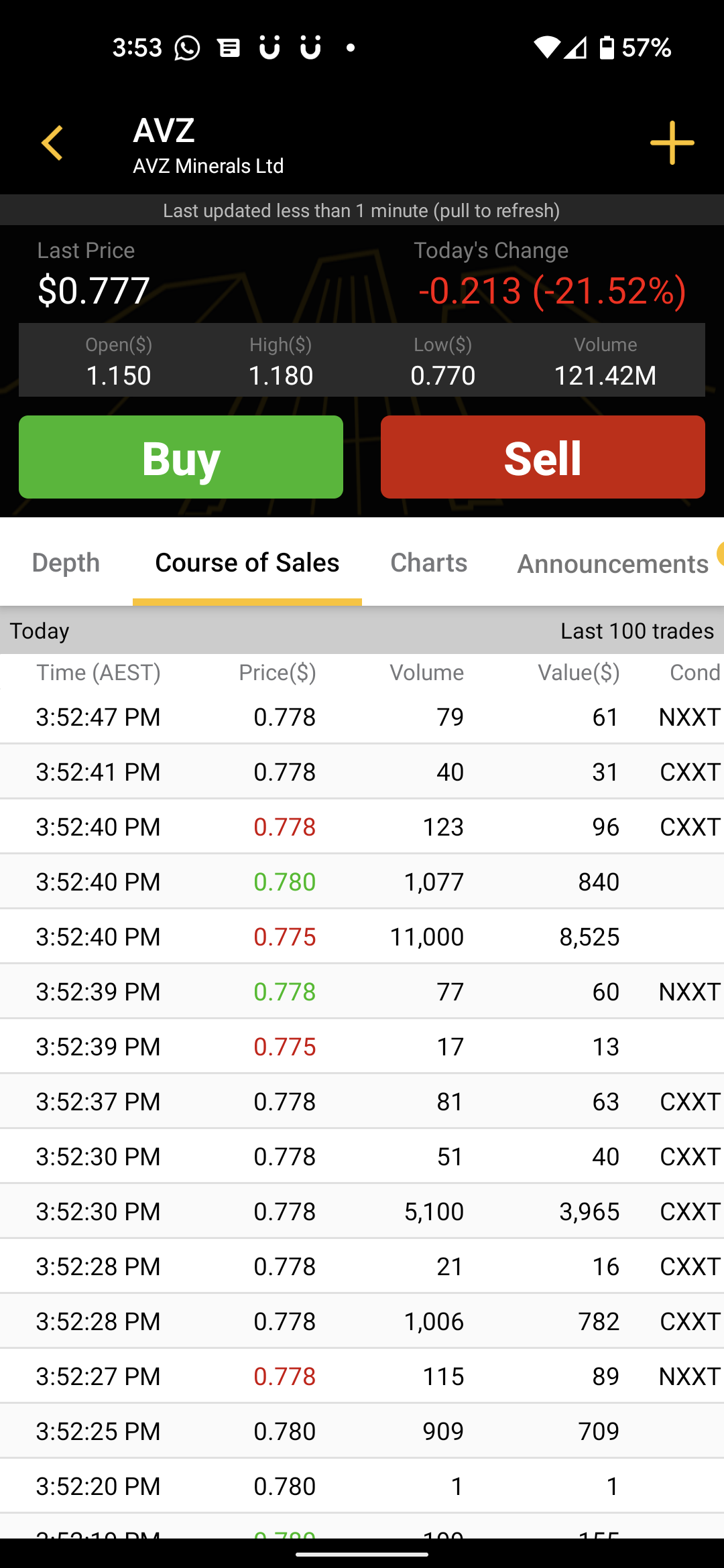
Task: Tap the Volume column header in trades table
Action: click(427, 673)
